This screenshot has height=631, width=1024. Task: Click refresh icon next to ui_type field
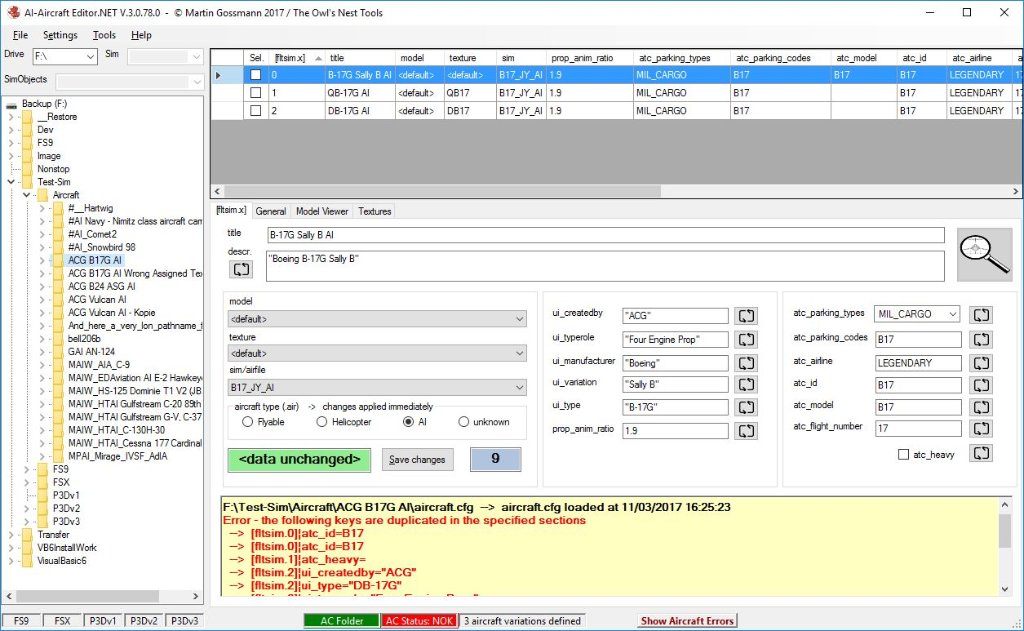click(746, 408)
